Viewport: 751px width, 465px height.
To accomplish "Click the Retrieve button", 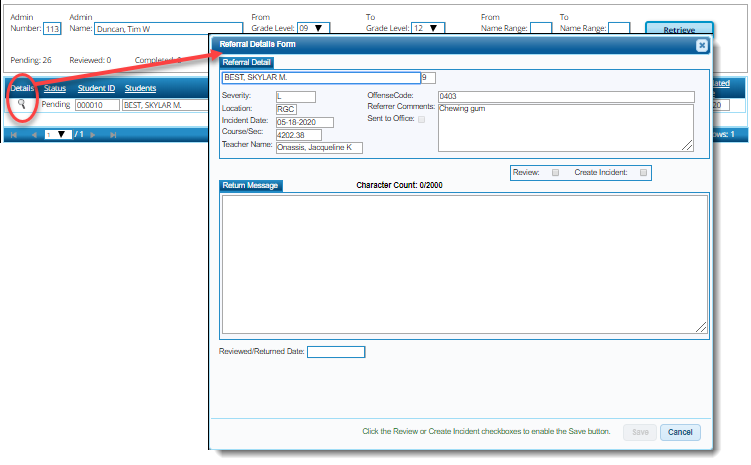I will 679,30.
